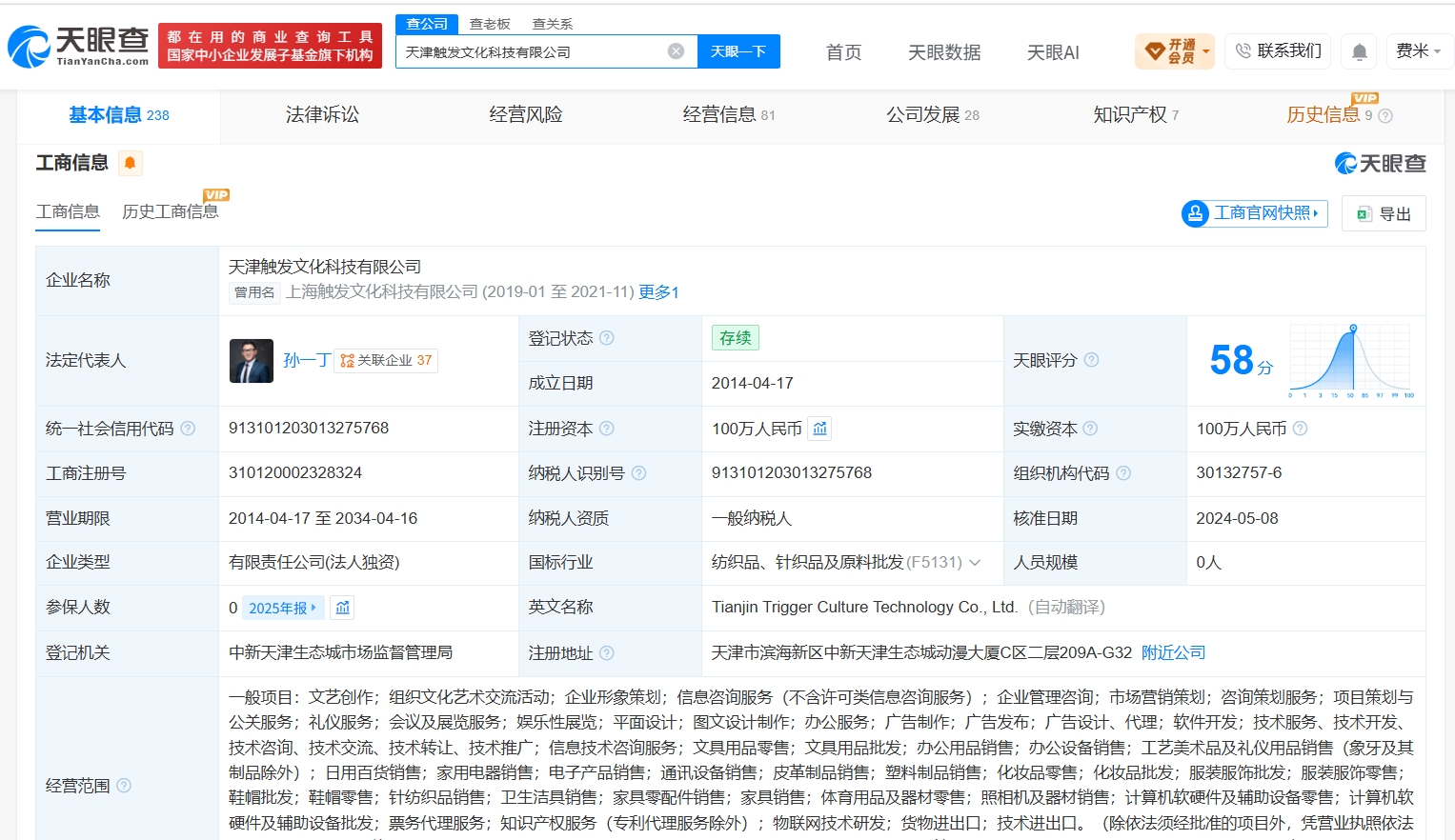The width and height of the screenshot is (1455, 840).
Task: Open 天眼AI in the top navigation
Action: (1053, 52)
